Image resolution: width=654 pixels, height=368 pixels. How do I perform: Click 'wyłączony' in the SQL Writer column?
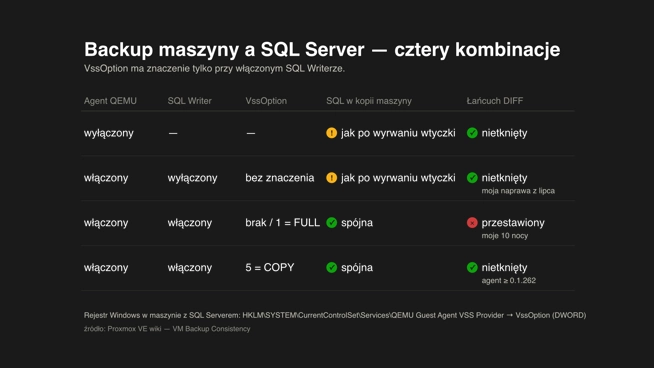192,178
